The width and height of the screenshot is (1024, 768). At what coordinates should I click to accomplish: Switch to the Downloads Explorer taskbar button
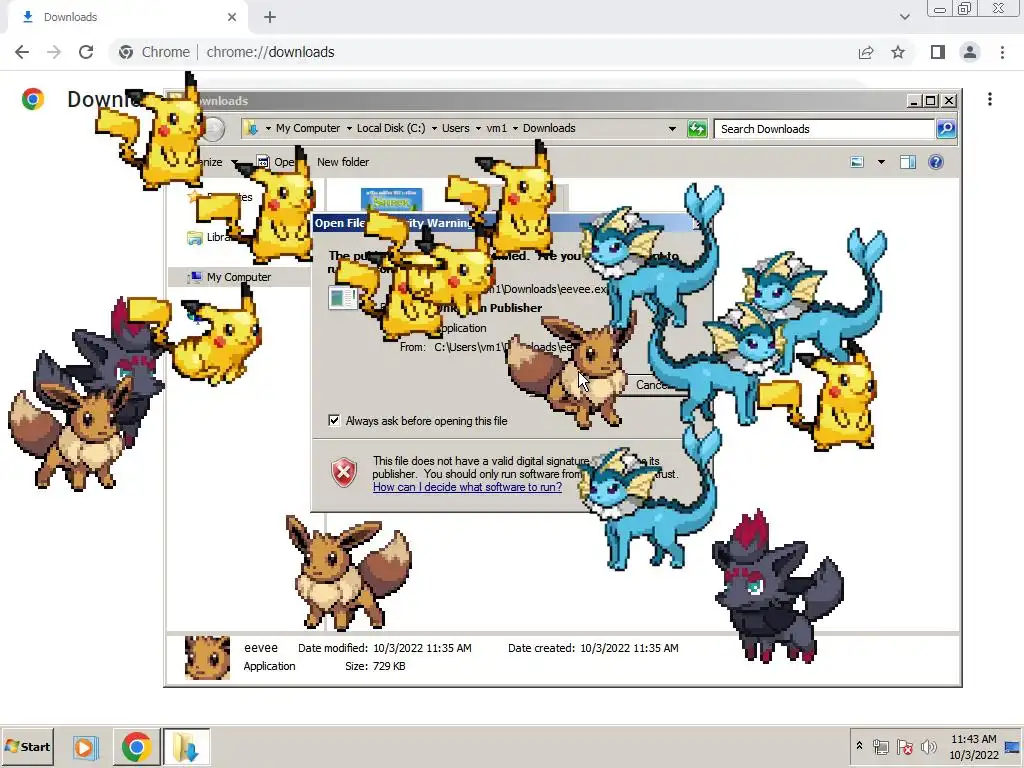(x=186, y=747)
